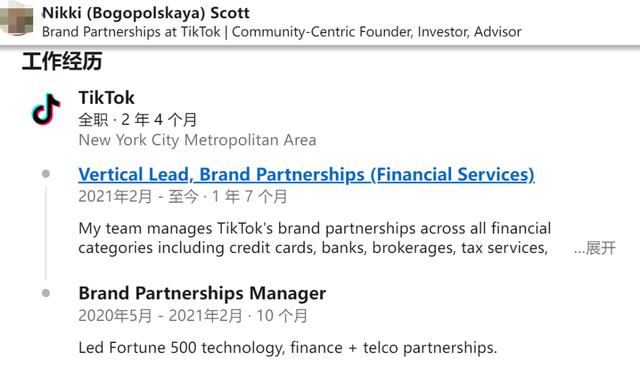Click the timeline bullet beside Brand Partnerships Manager
This screenshot has width=640, height=375.
coord(46,293)
